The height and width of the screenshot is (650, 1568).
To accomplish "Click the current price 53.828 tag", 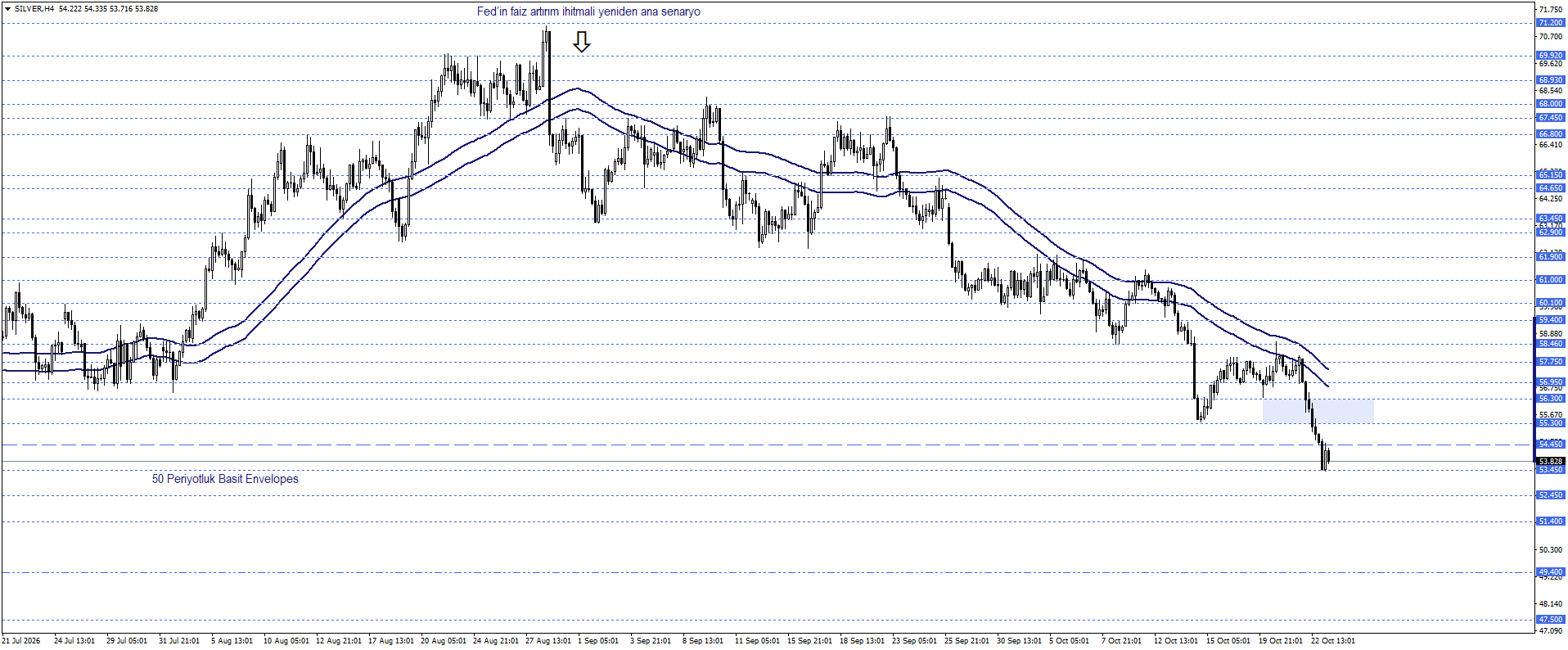I will [1550, 462].
